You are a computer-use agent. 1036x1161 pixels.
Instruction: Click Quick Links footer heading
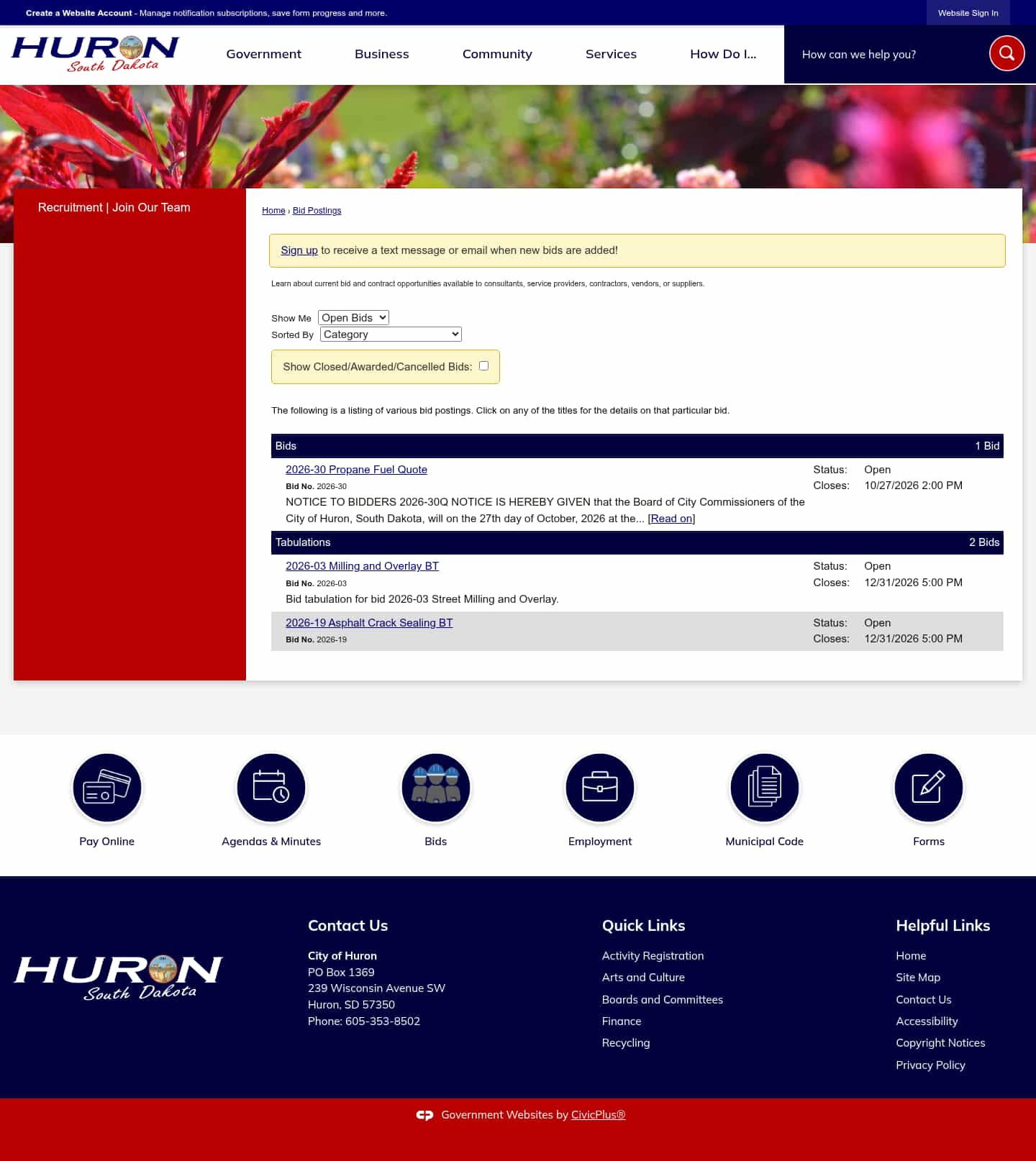(x=643, y=925)
